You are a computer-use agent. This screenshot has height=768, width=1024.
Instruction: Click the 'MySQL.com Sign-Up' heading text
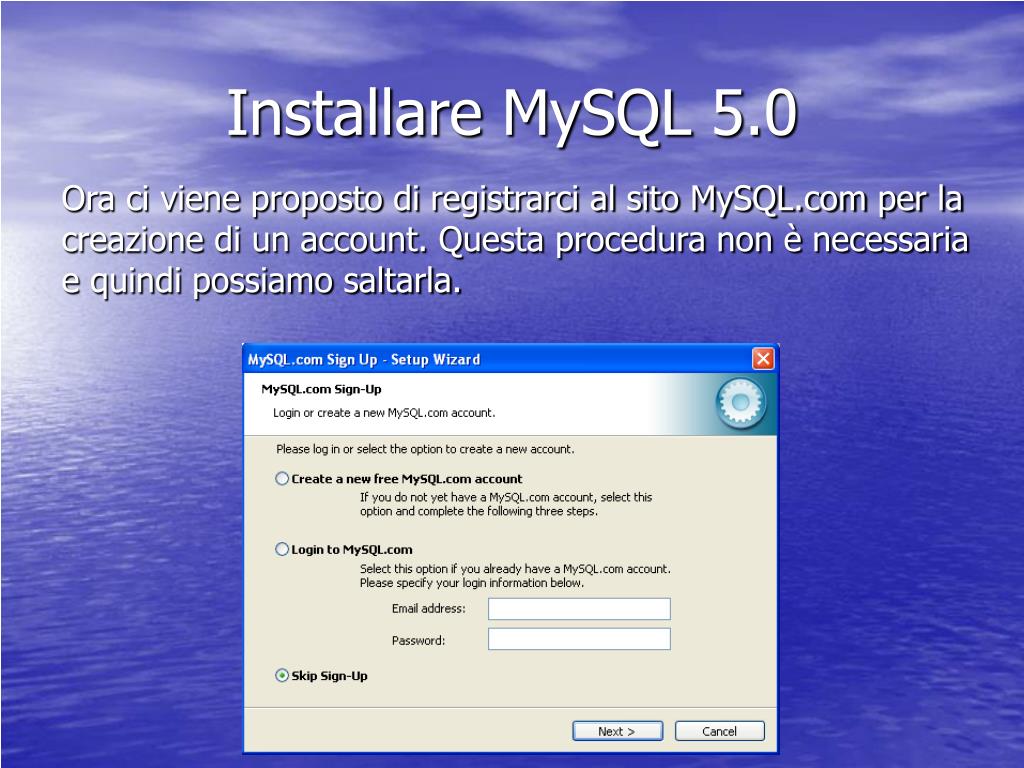pyautogui.click(x=321, y=389)
